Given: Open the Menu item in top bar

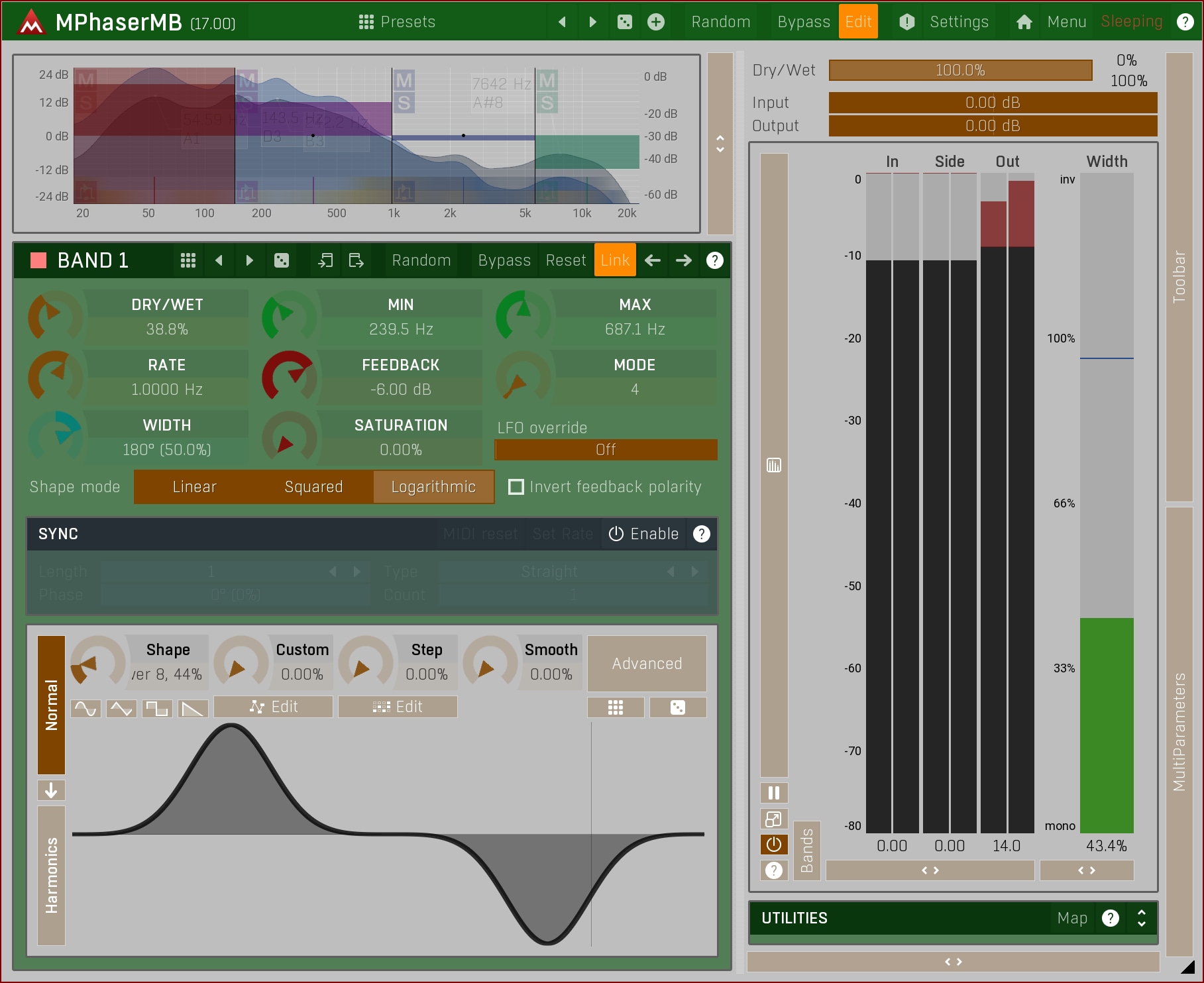Looking at the screenshot, I should [x=1066, y=22].
